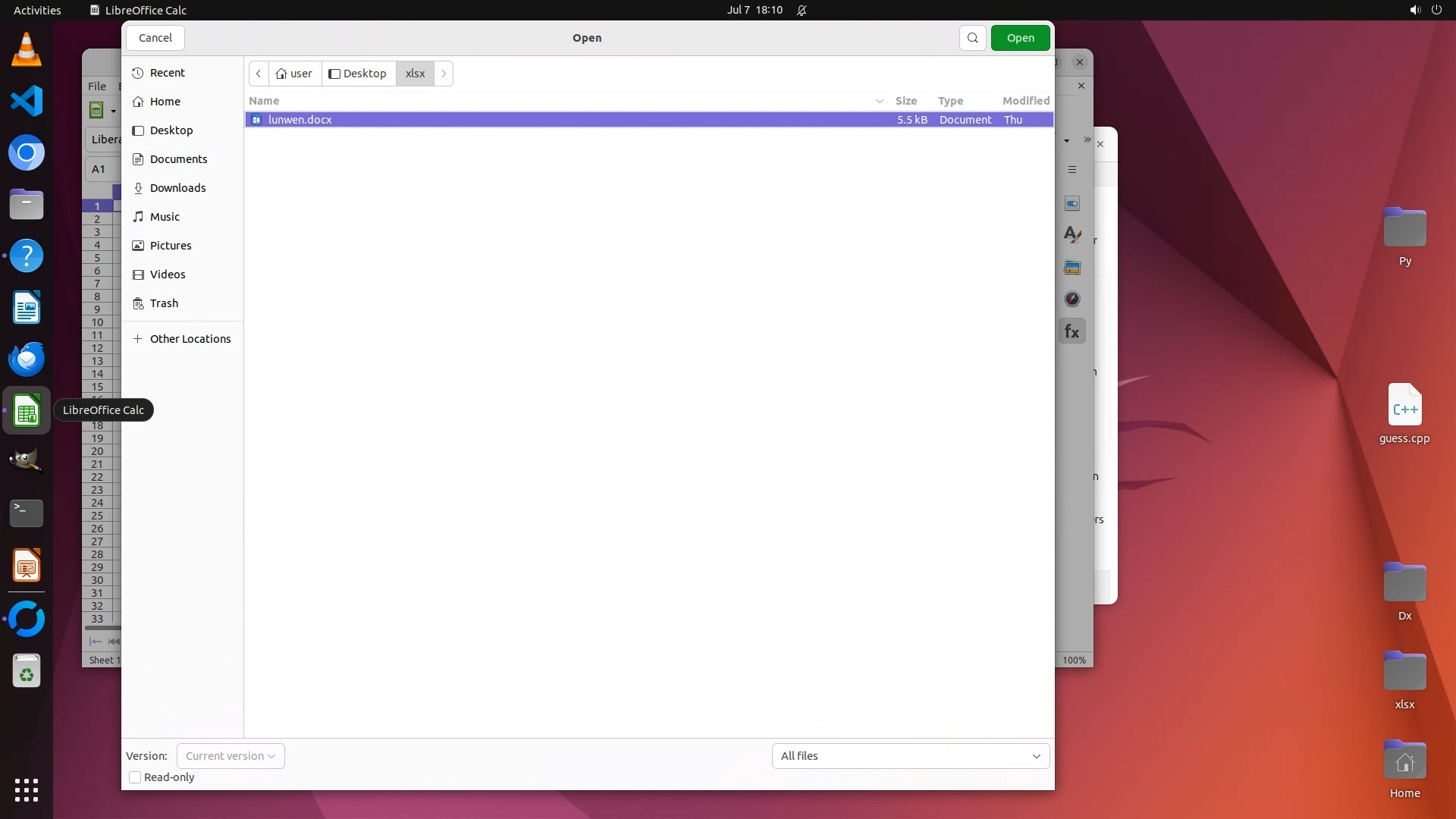
Task: Click Other Locations in the sidebar
Action: click(190, 339)
